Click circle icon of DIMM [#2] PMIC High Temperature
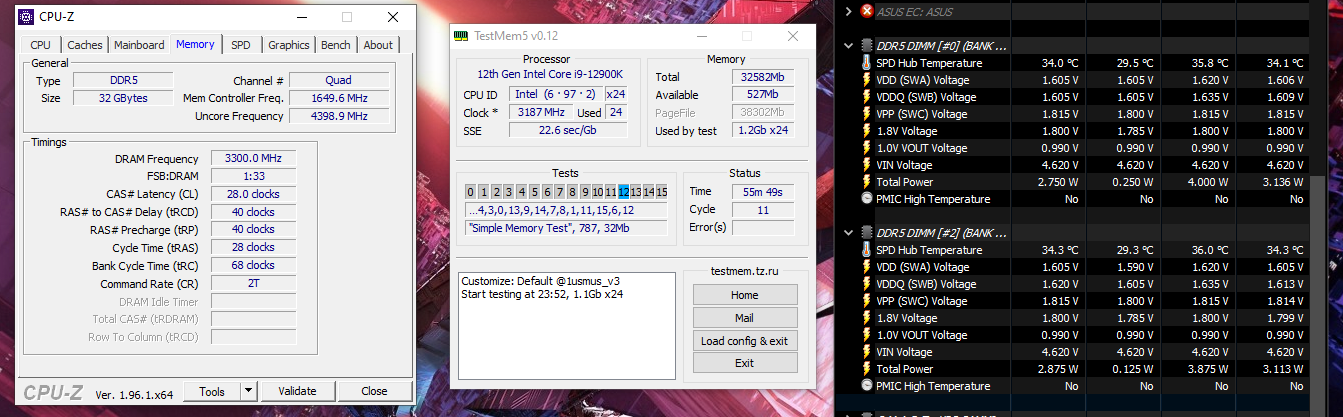Viewport: 1343px width, 417px height. click(866, 386)
